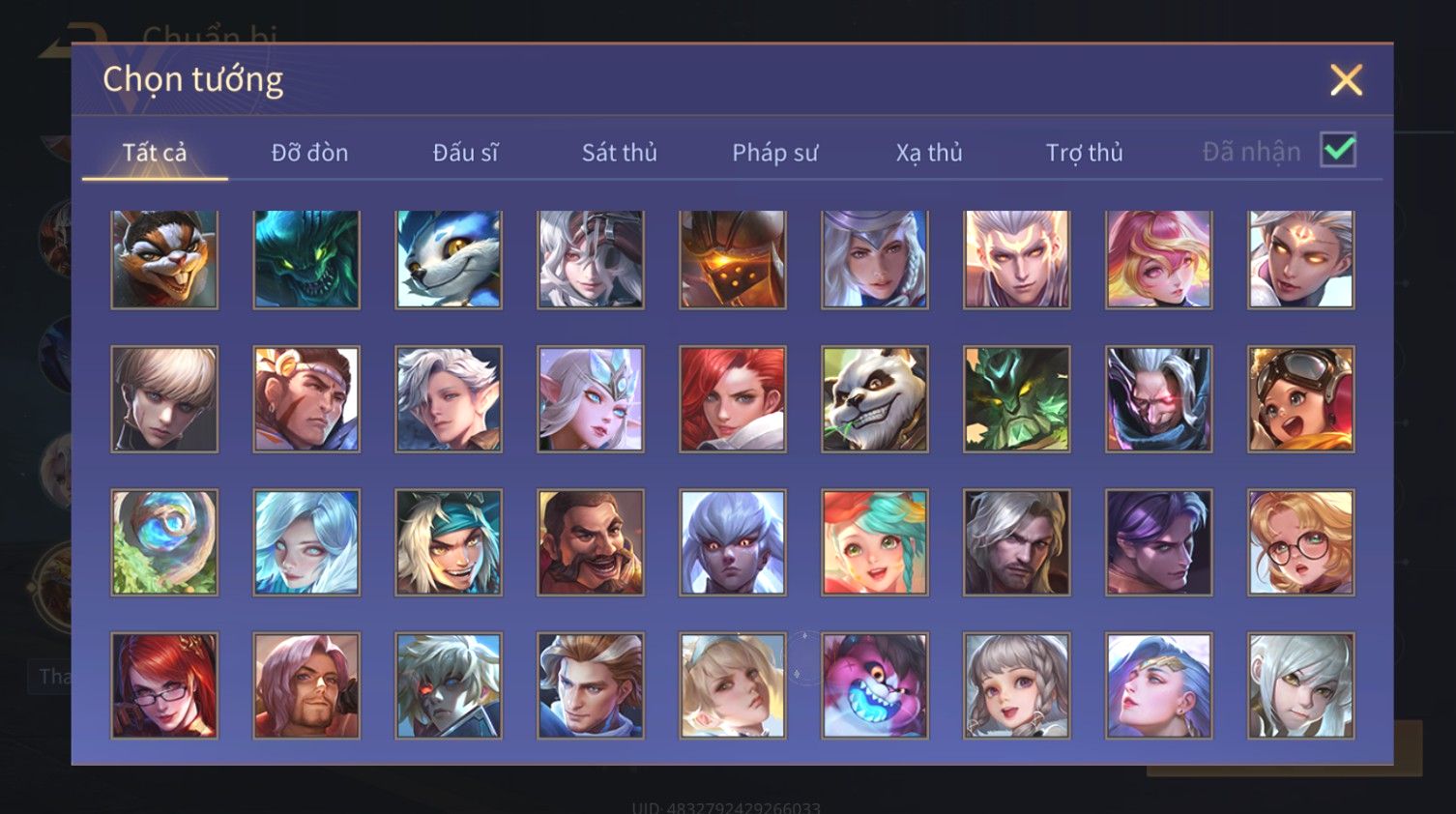
Task: Choose the swirling orb nature hero
Action: 164,542
